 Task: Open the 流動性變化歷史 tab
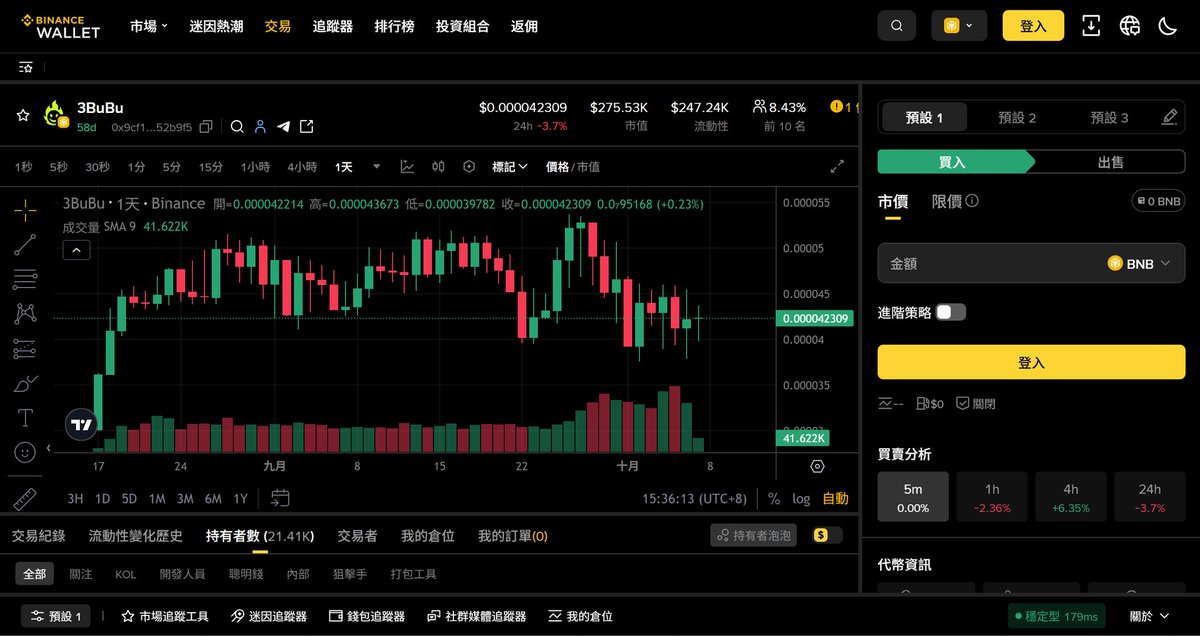point(136,536)
